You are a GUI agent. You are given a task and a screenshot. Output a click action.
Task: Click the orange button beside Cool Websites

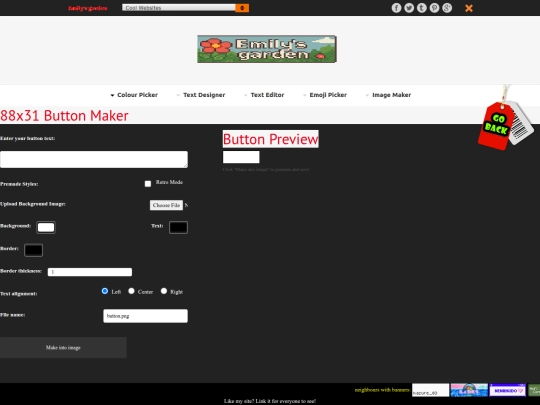tap(242, 8)
